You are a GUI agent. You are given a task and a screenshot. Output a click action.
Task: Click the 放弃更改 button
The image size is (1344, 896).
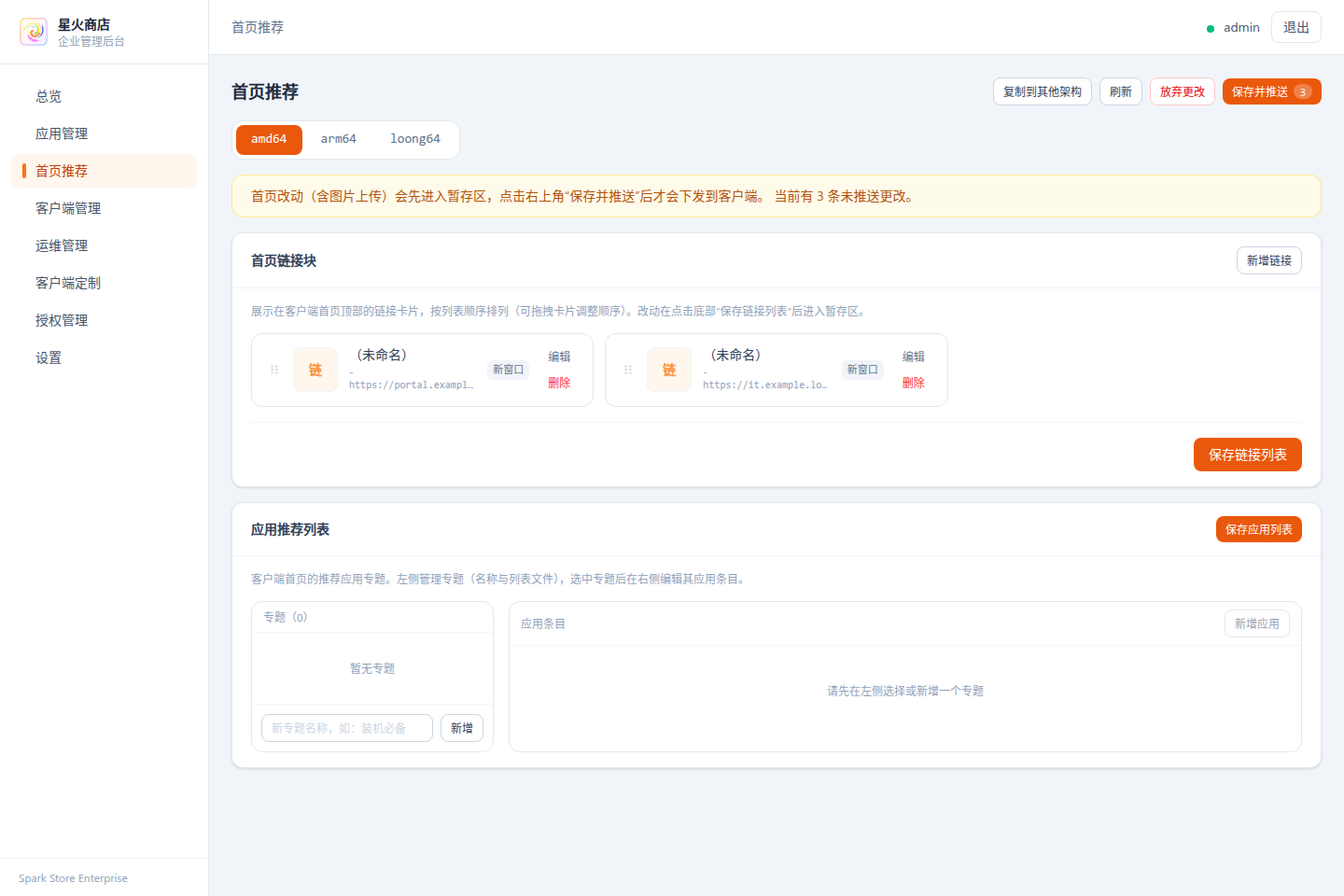click(1183, 91)
